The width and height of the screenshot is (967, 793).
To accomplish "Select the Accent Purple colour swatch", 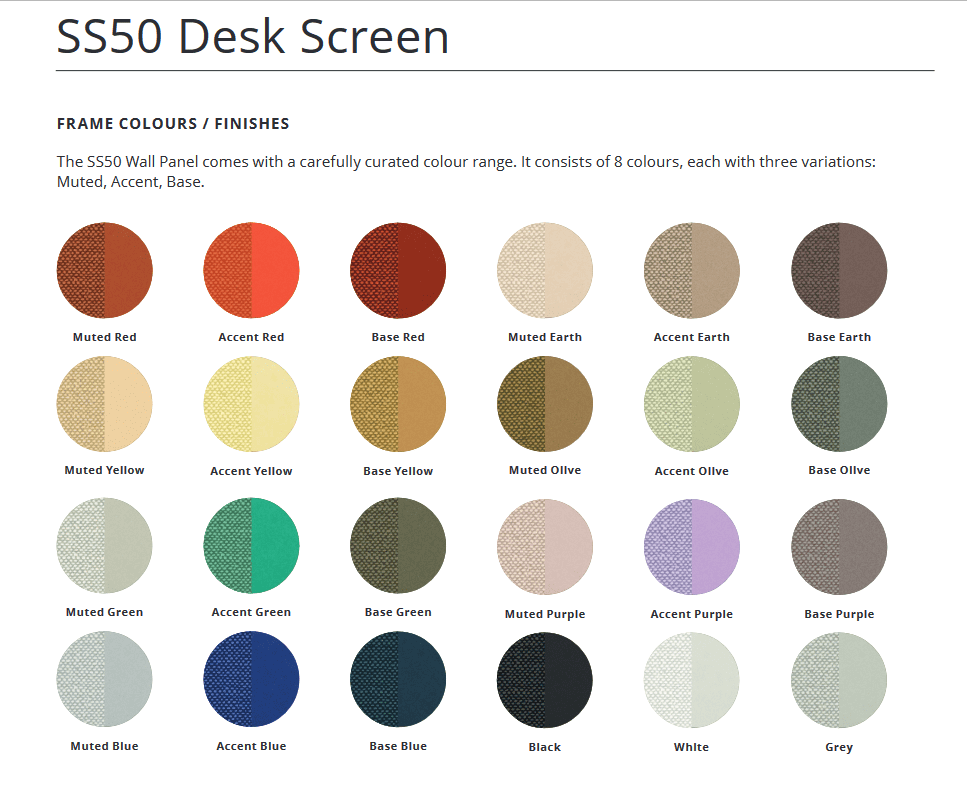I will 692,546.
